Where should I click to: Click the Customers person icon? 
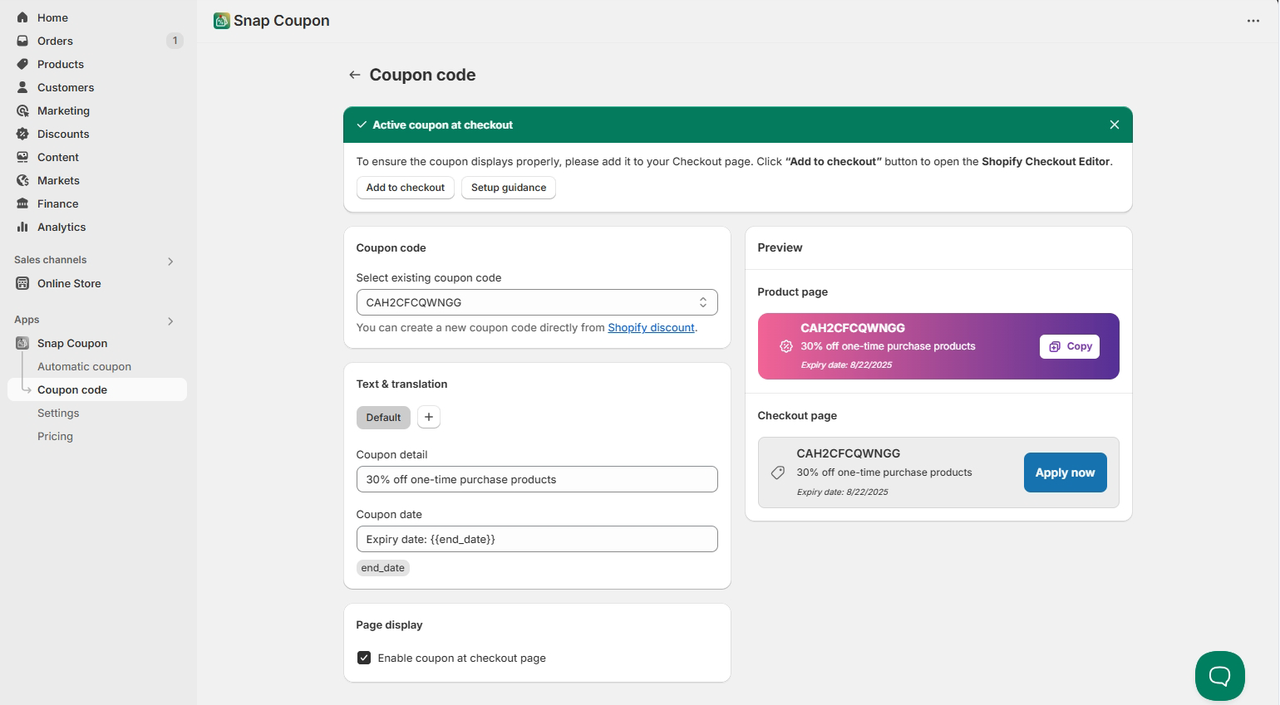point(22,87)
